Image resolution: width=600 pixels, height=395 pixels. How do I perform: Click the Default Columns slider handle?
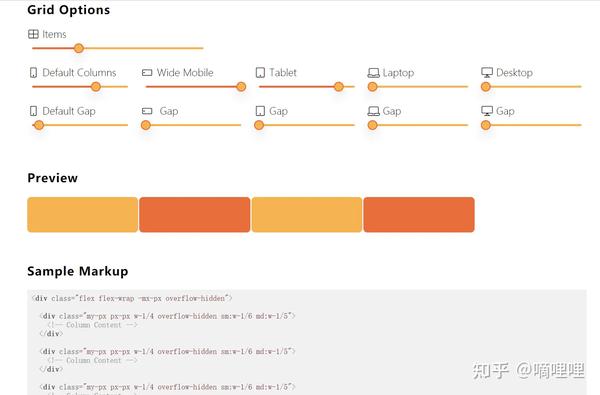coord(96,87)
